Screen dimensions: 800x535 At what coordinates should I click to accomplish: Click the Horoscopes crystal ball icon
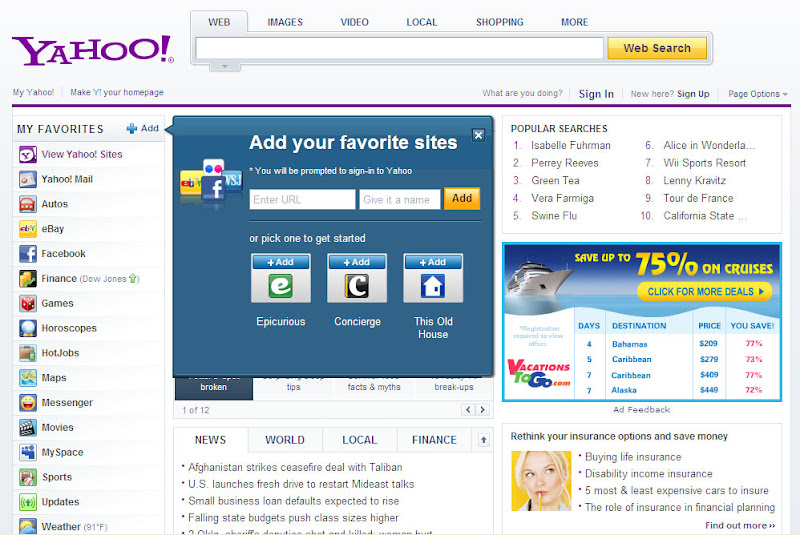[28, 328]
